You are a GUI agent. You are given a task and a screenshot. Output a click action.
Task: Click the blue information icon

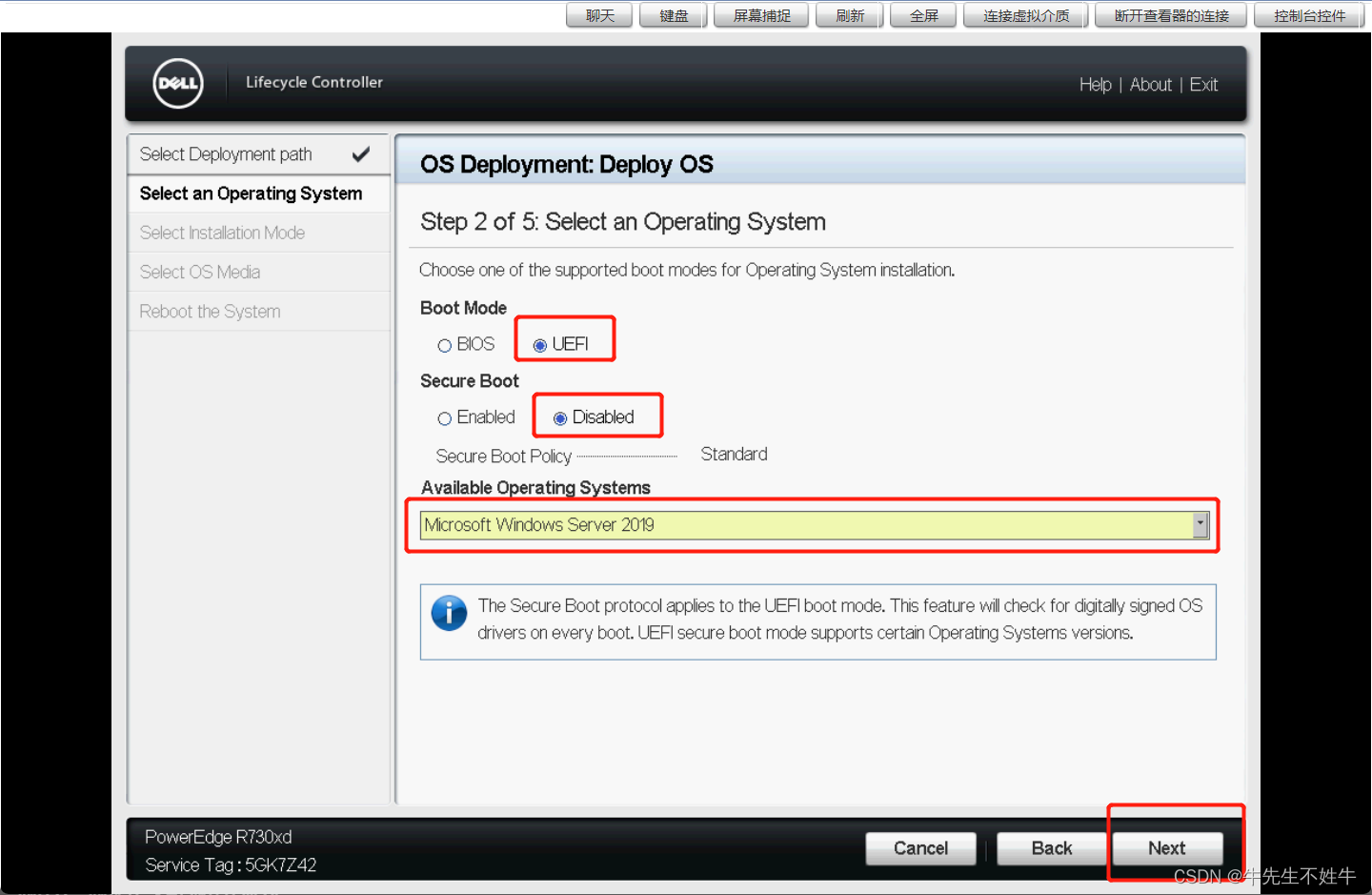click(449, 613)
